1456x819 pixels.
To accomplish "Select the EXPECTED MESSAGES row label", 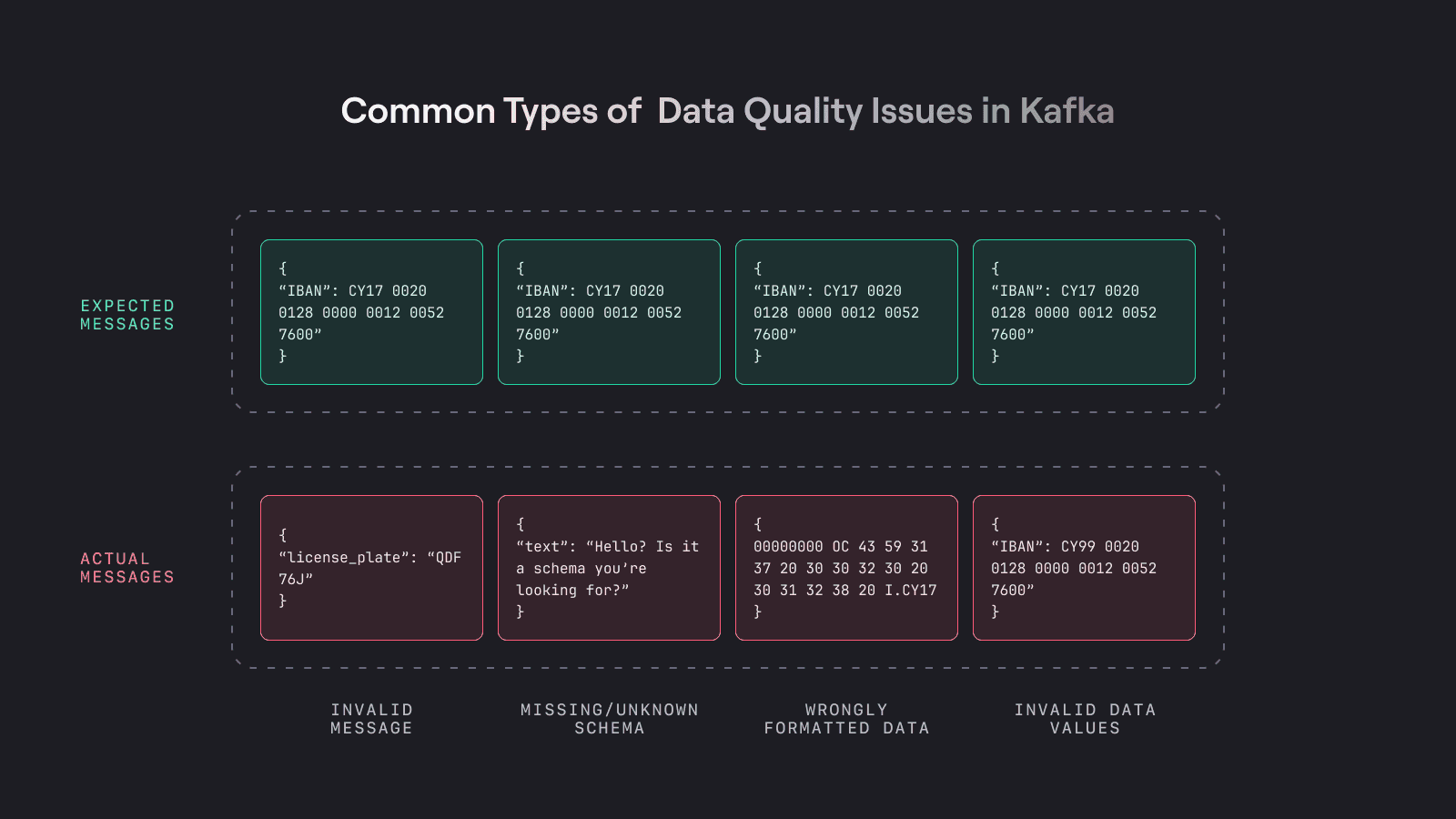I will [126, 315].
